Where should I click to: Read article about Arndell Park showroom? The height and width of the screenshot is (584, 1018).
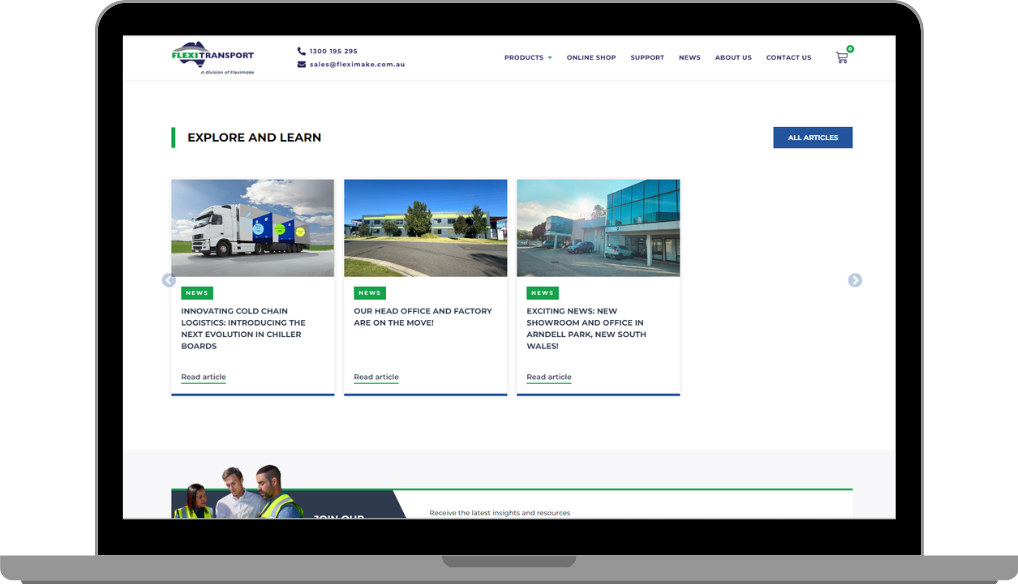click(549, 377)
